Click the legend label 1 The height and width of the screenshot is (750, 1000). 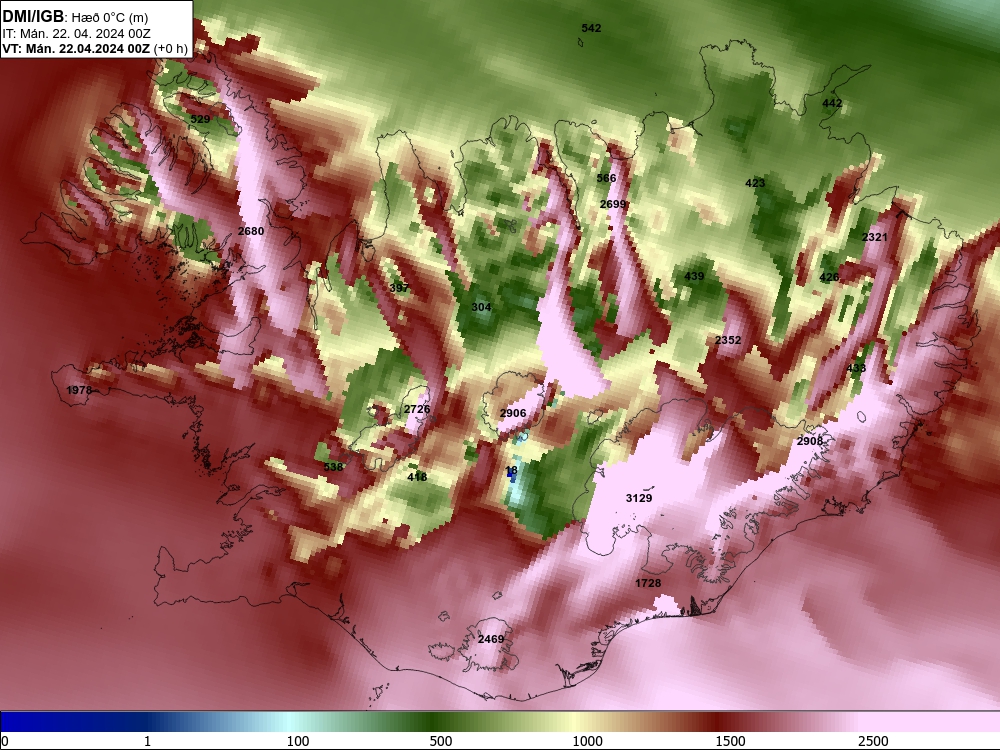pos(147,741)
